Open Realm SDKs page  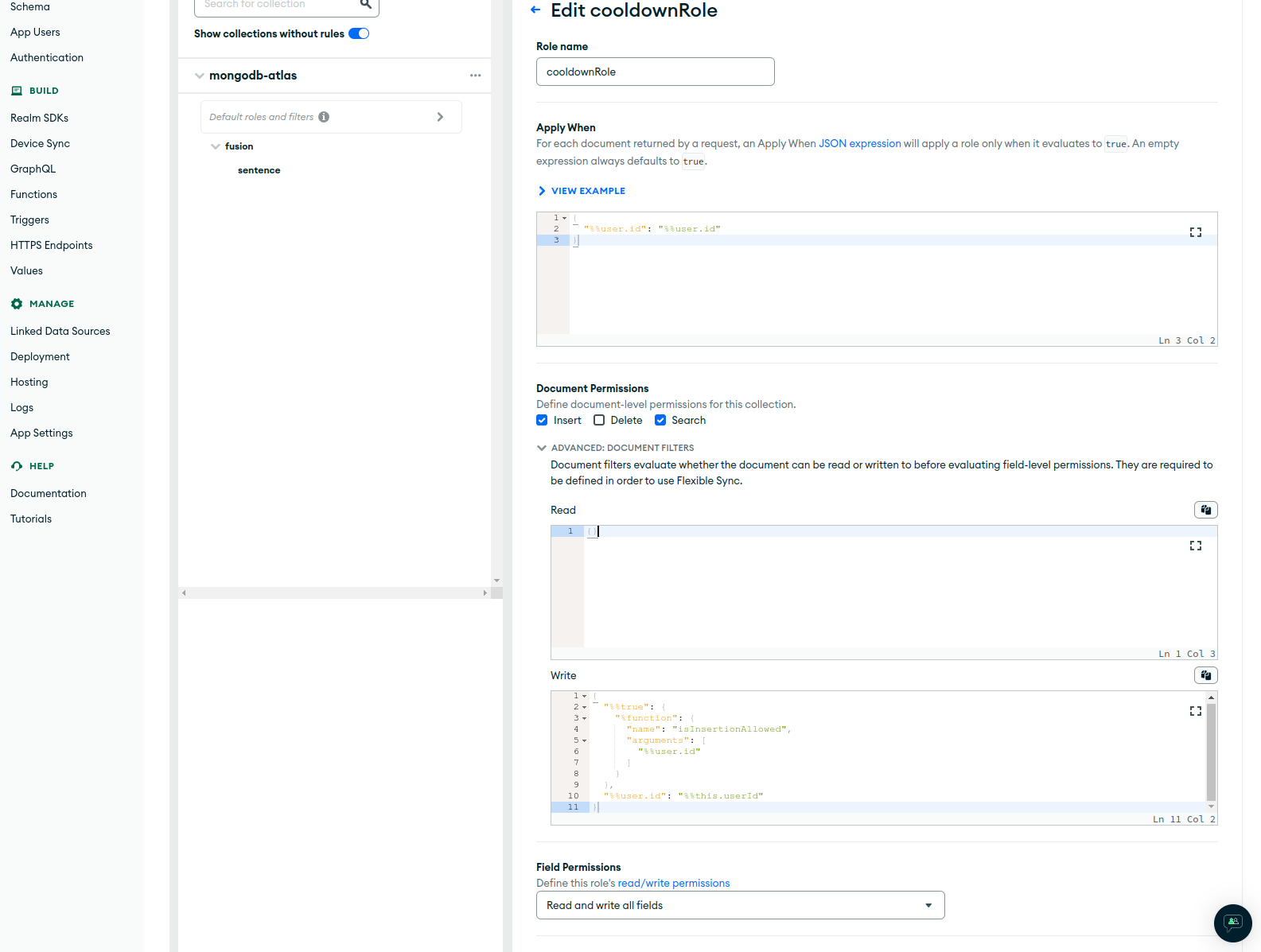tap(39, 118)
